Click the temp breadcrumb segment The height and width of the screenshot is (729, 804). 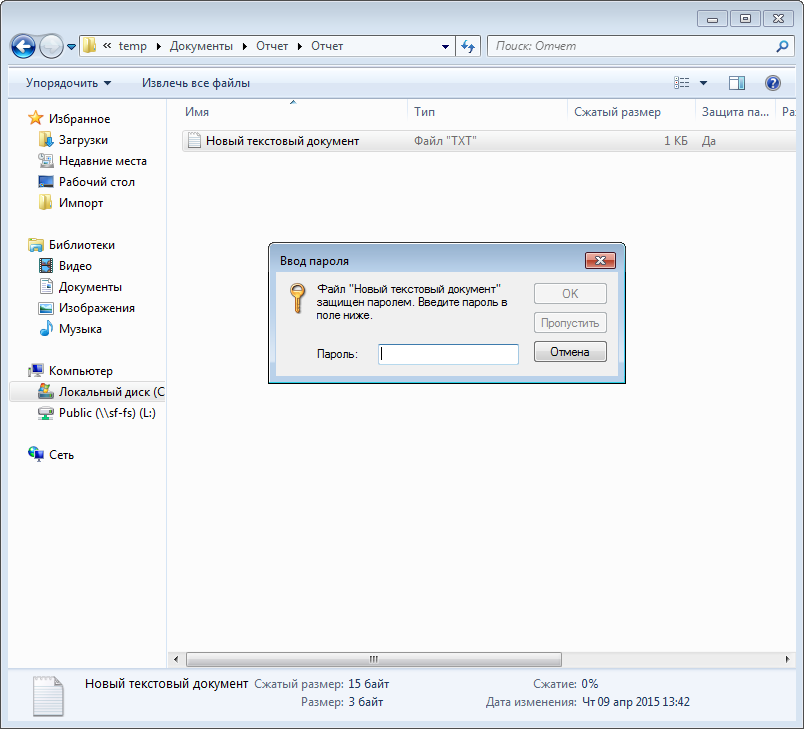[x=133, y=46]
